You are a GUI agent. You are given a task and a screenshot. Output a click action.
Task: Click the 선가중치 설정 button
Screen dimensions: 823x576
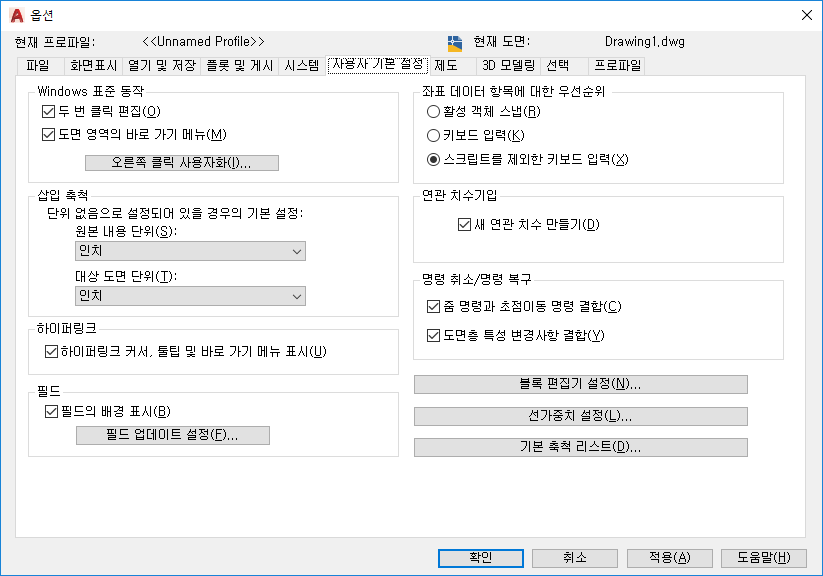click(x=581, y=416)
